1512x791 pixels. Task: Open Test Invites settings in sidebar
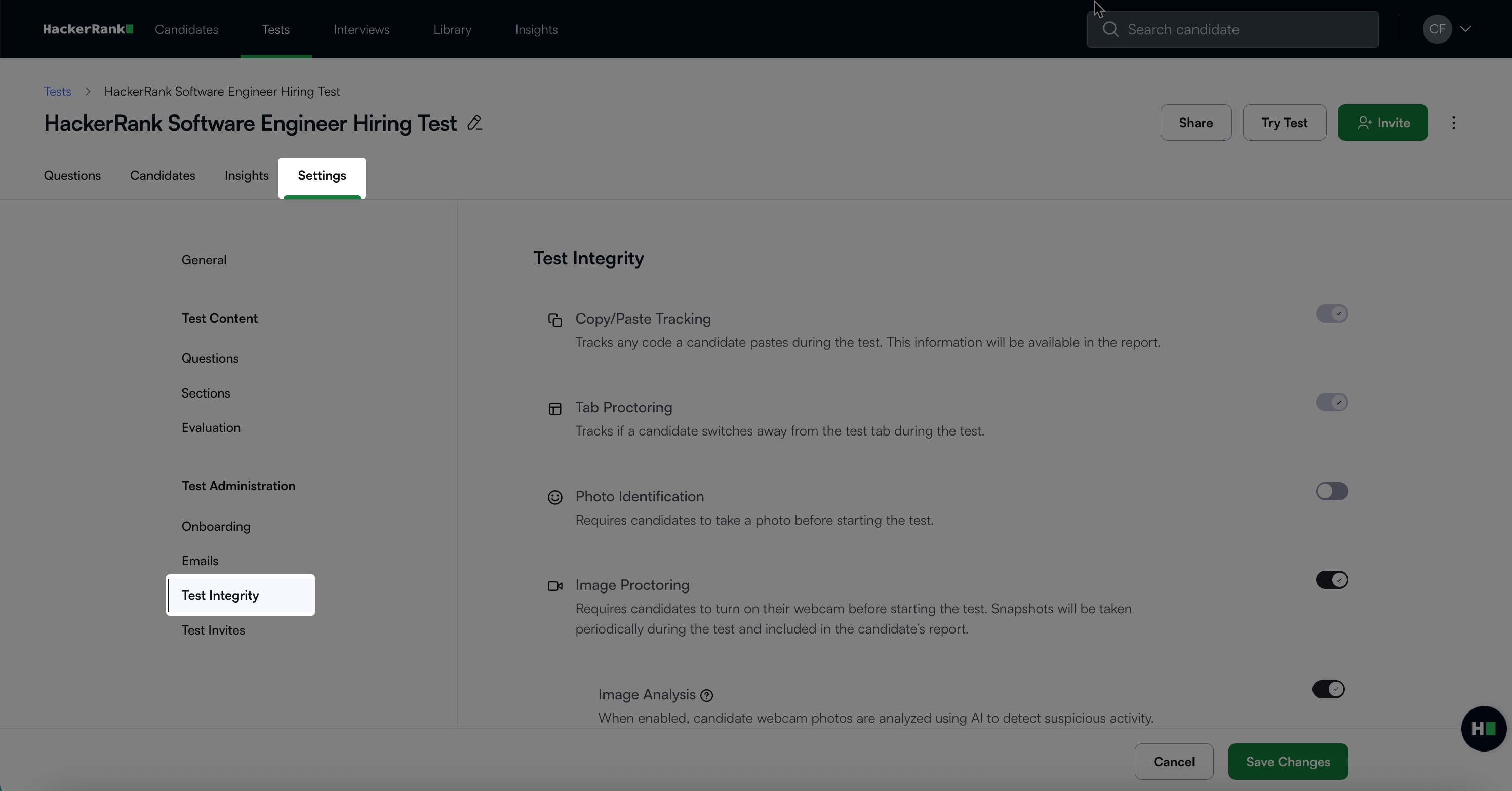pyautogui.click(x=213, y=630)
